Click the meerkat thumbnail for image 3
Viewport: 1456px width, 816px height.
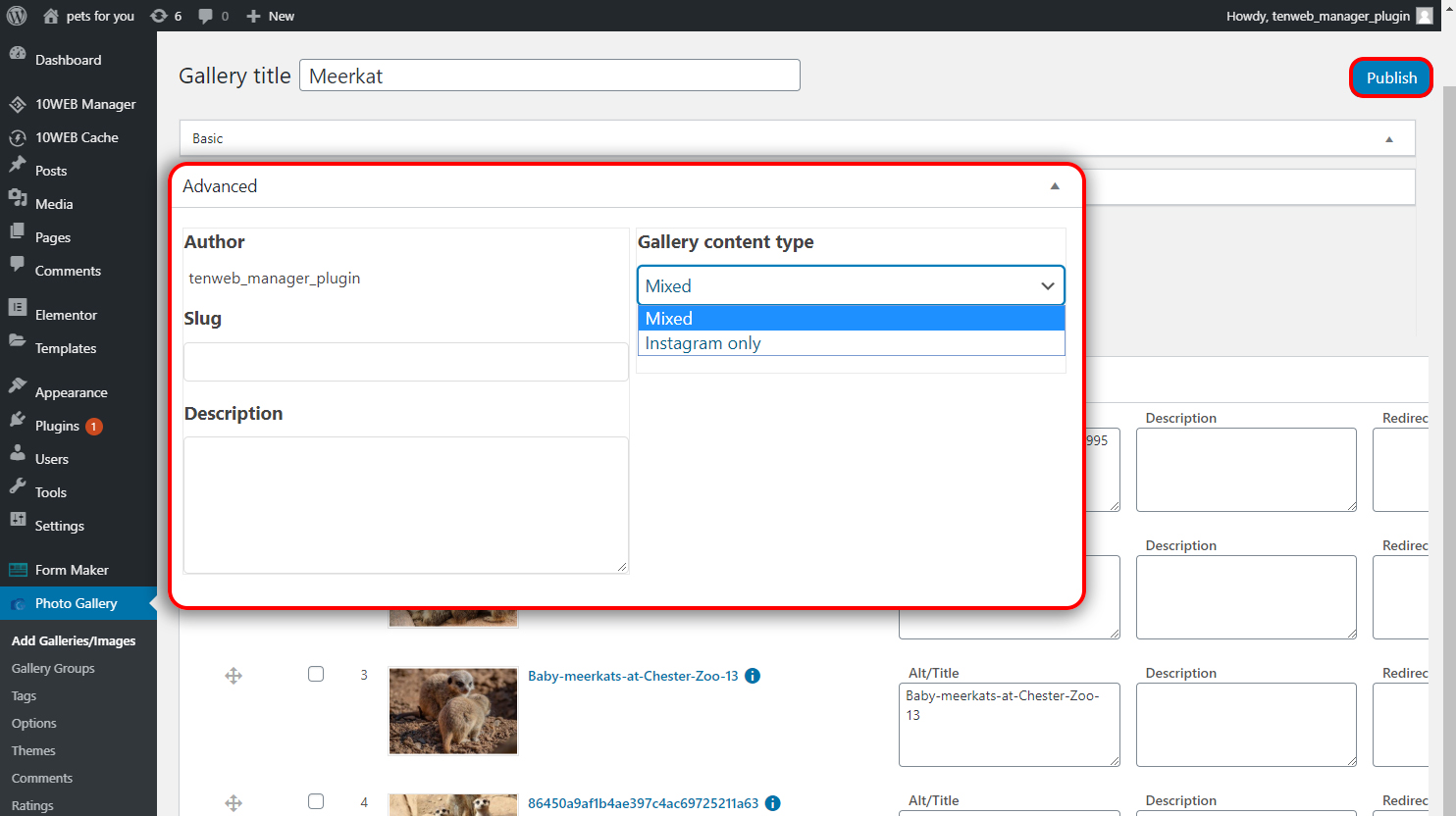[453, 711]
